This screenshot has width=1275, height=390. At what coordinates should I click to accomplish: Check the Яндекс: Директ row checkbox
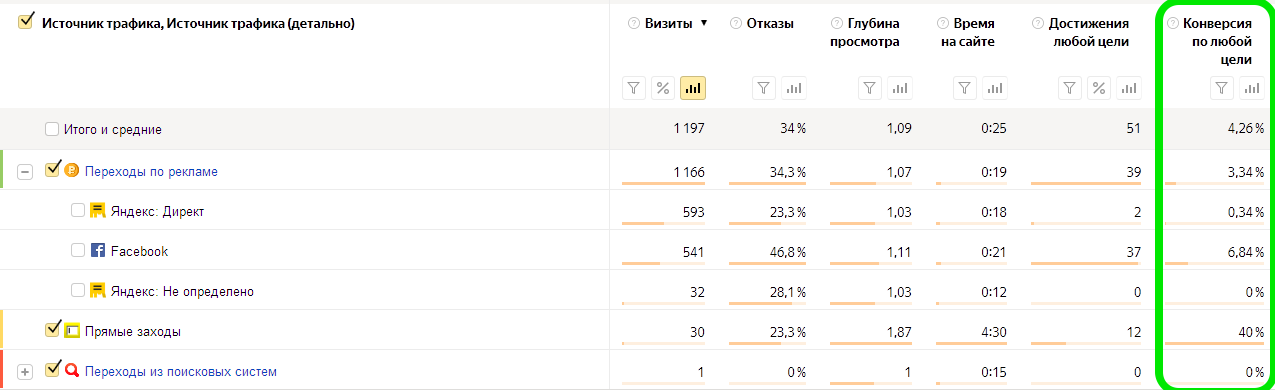[78, 211]
